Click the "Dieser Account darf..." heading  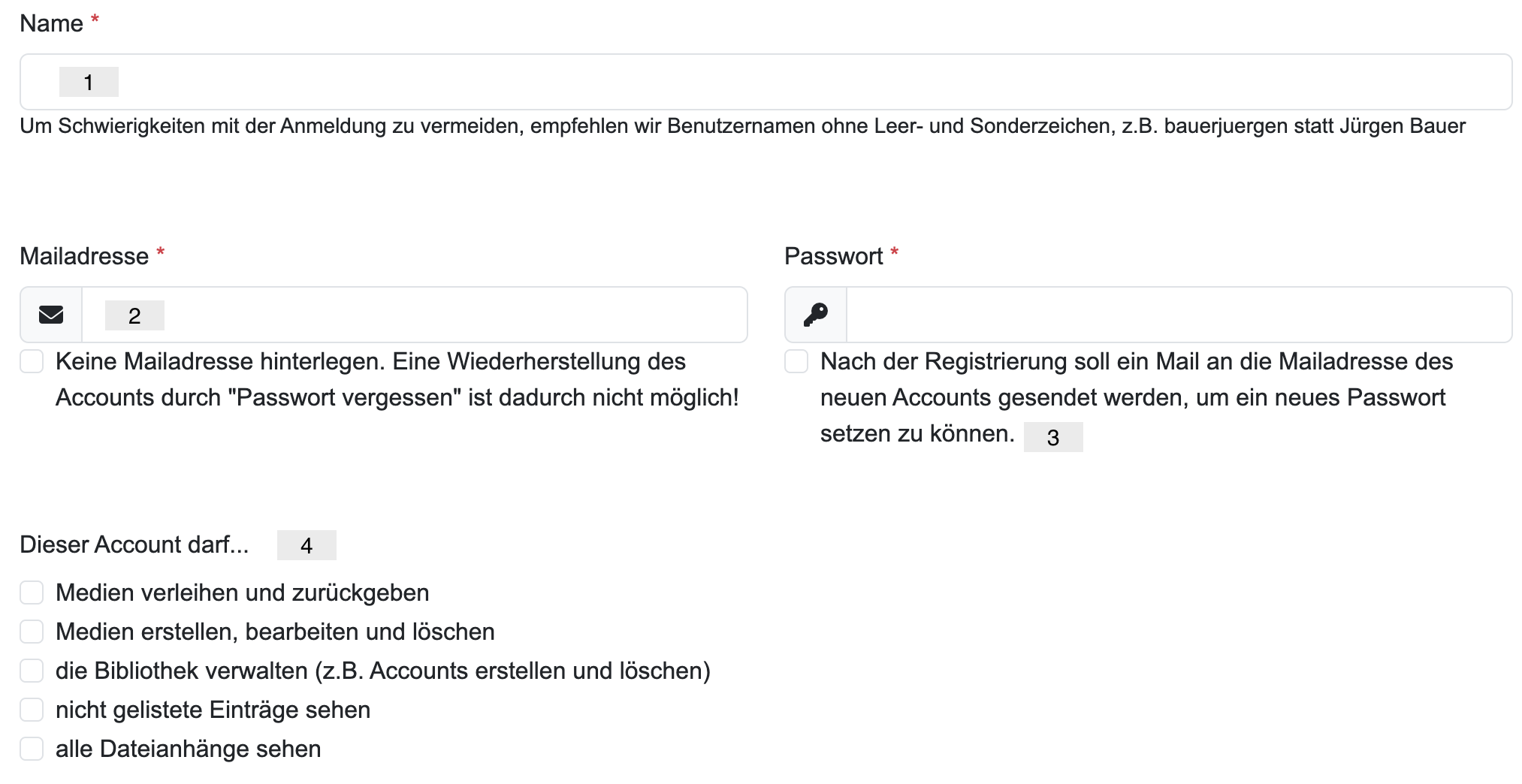click(x=134, y=545)
